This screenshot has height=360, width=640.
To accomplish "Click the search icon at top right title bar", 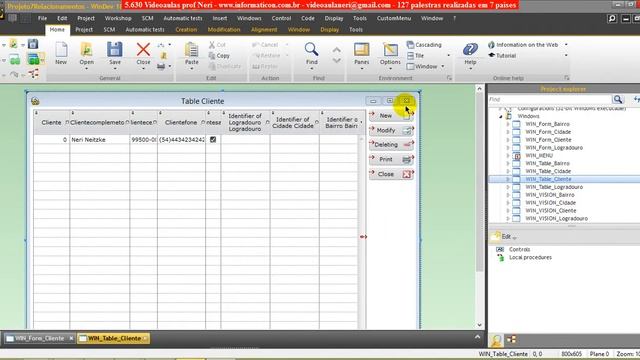I will (612, 18).
